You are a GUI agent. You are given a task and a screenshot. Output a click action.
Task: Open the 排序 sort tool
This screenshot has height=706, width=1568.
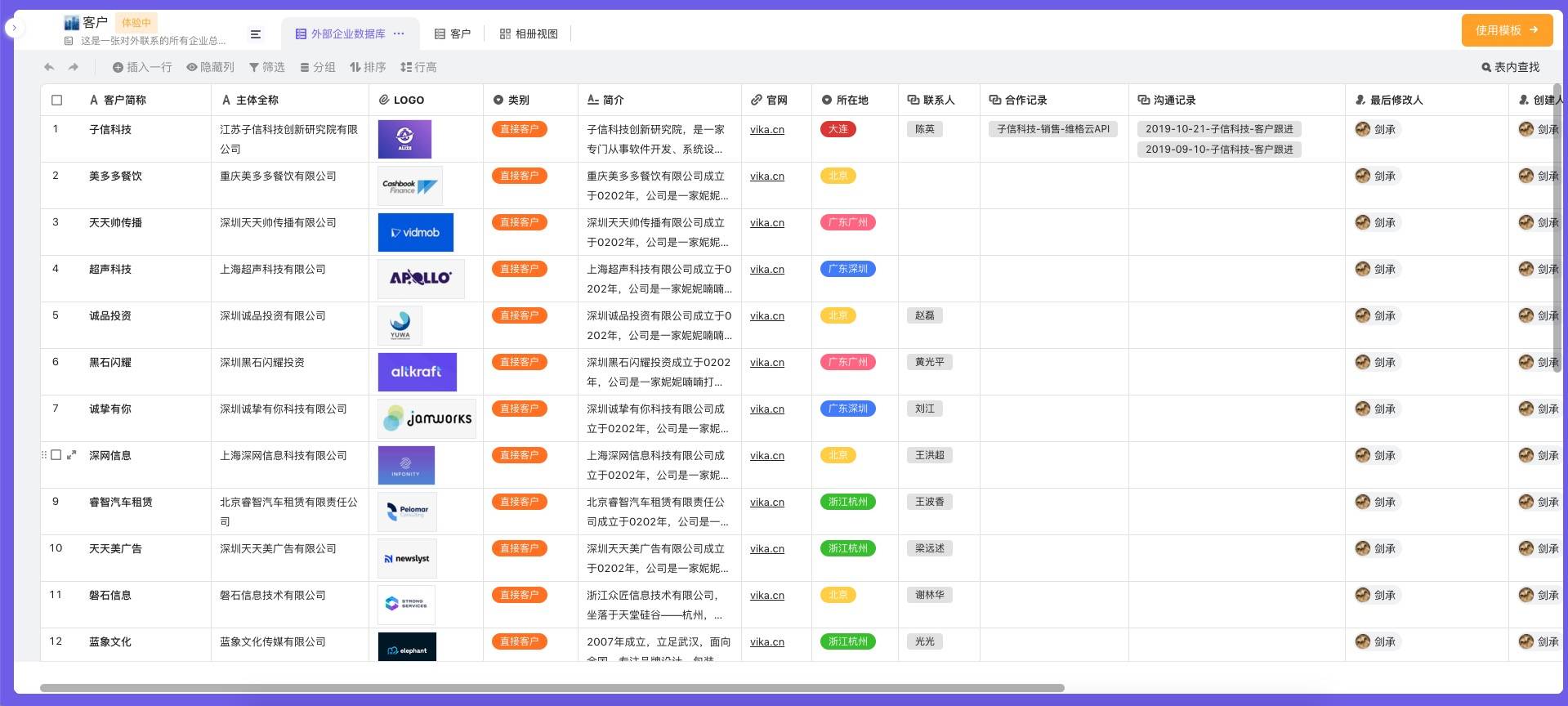[x=368, y=67]
